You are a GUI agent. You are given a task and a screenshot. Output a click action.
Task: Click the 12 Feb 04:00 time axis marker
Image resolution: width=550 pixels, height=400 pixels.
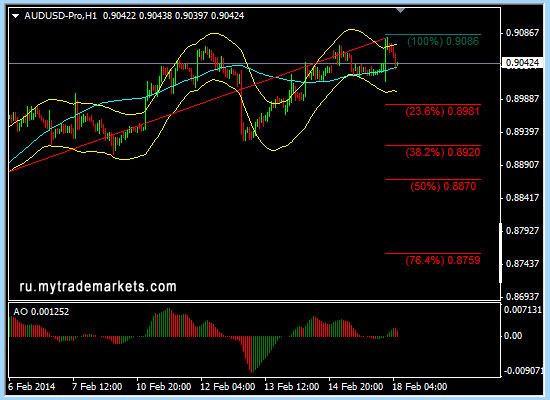[x=227, y=387]
